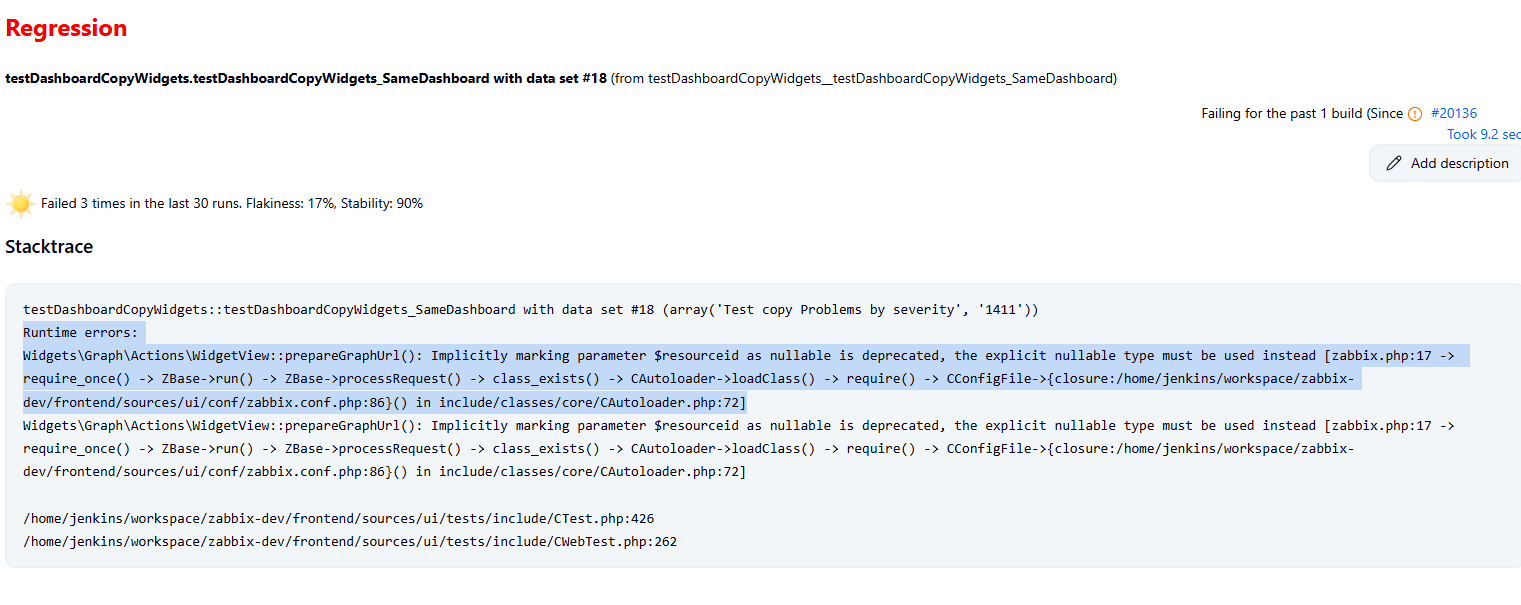The image size is (1521, 605).
Task: Open the Took 9.2 sec duration link
Action: coord(1484,134)
